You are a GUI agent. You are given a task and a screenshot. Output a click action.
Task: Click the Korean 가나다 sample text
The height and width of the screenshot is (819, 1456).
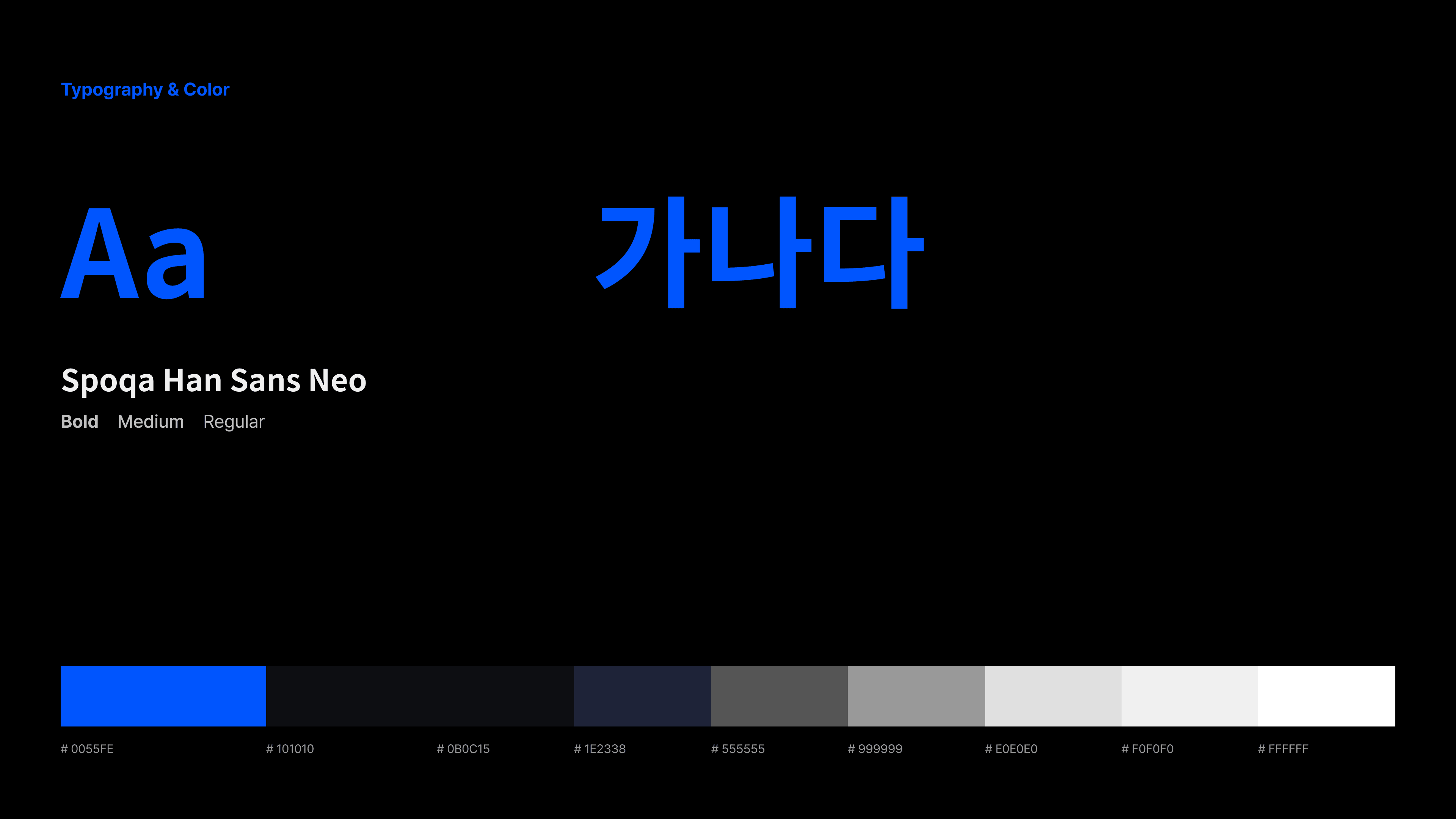click(759, 252)
